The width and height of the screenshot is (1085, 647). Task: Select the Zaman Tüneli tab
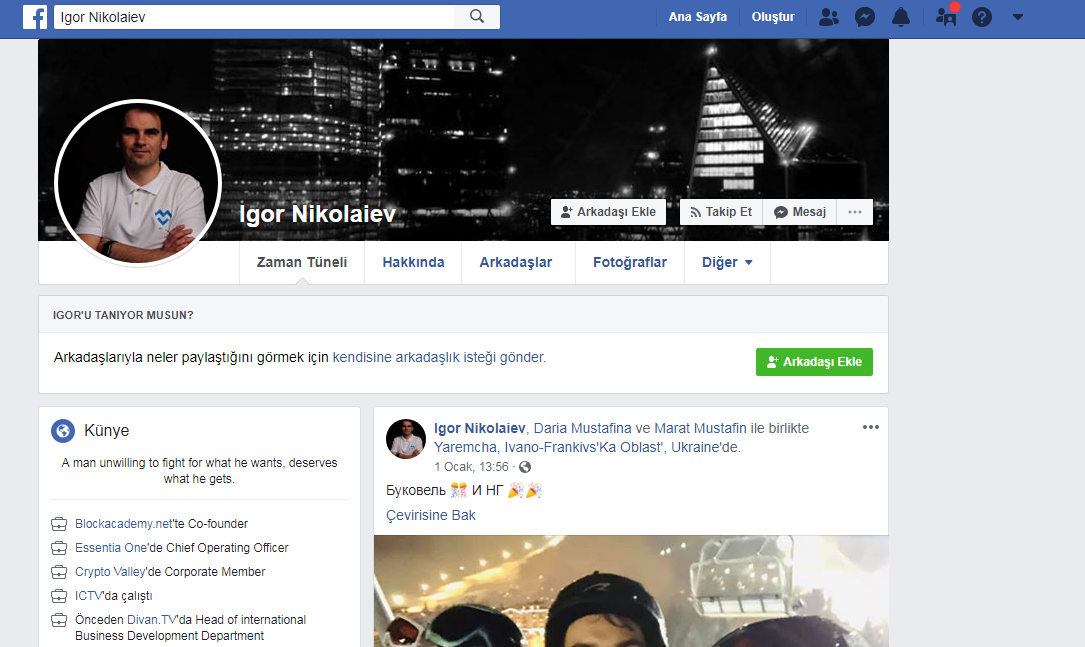pos(302,262)
